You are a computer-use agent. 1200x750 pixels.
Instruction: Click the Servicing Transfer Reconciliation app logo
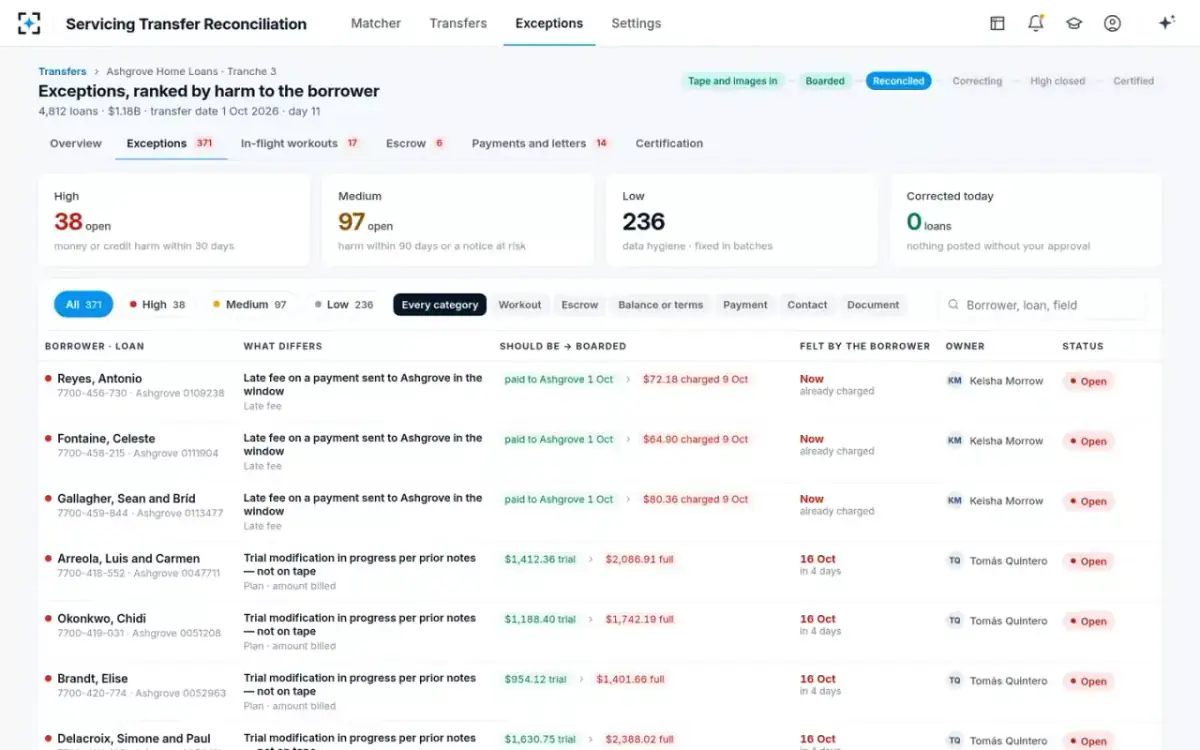[x=29, y=23]
